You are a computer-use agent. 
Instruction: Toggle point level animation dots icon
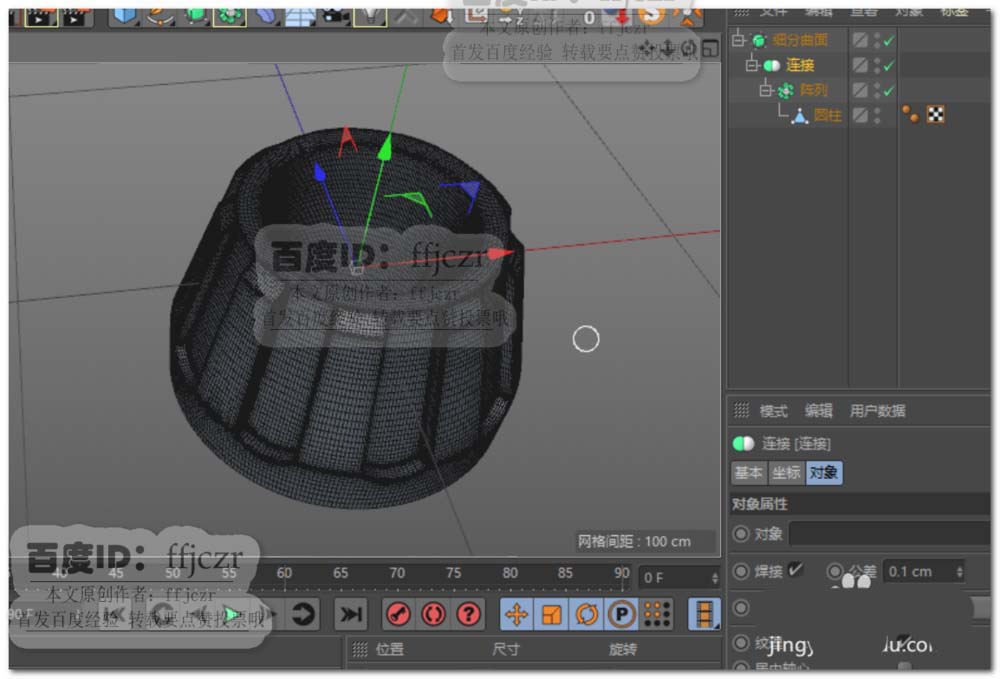pyautogui.click(x=656, y=615)
